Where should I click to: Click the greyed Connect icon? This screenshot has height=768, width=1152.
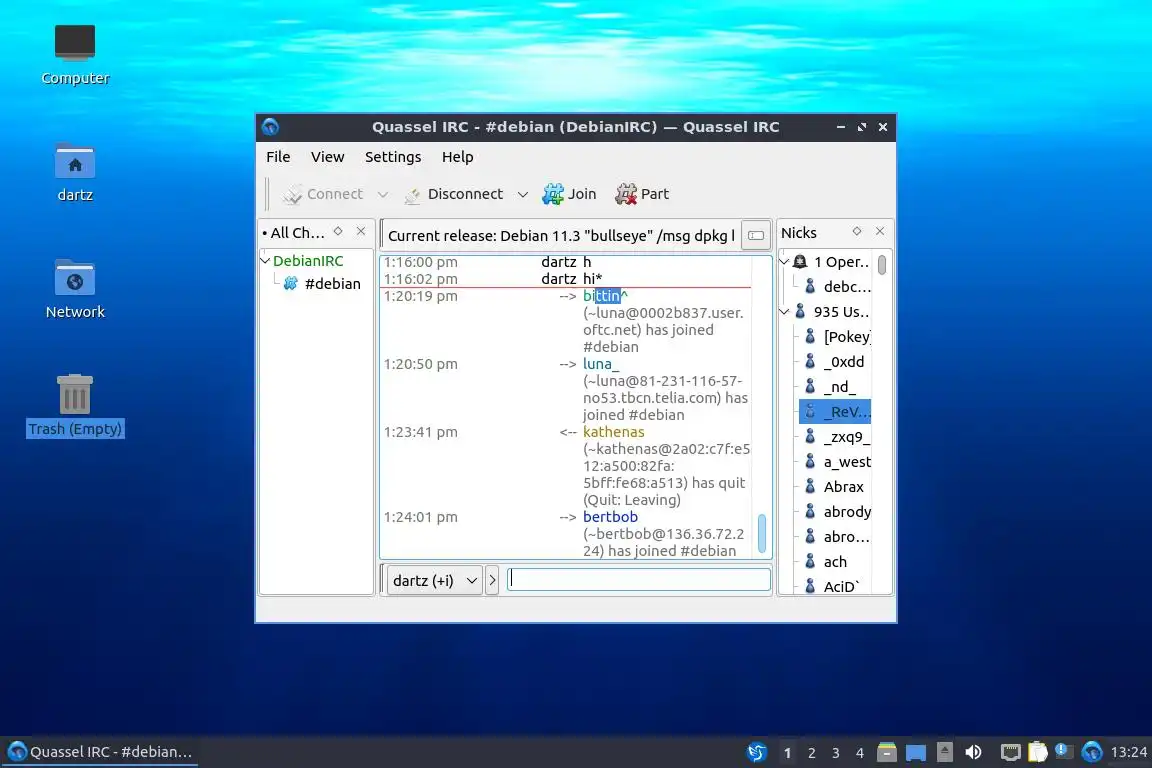292,195
